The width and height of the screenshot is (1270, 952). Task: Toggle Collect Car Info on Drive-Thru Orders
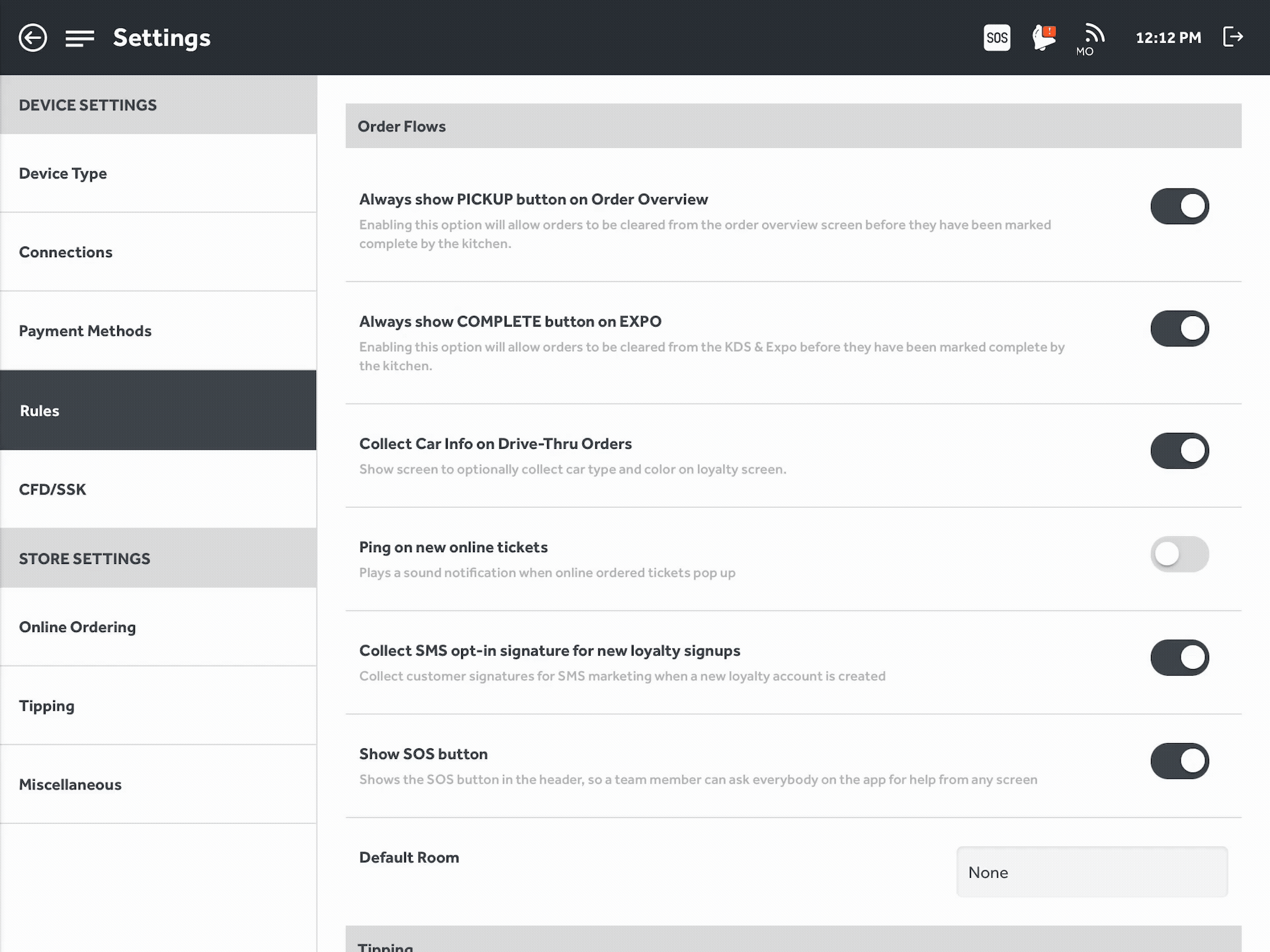pyautogui.click(x=1179, y=451)
